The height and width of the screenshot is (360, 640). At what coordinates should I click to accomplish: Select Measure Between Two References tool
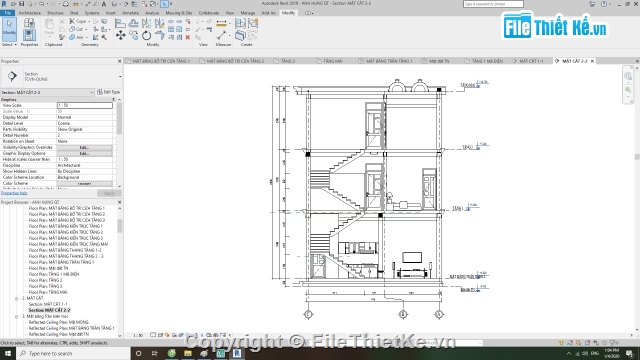tap(222, 36)
